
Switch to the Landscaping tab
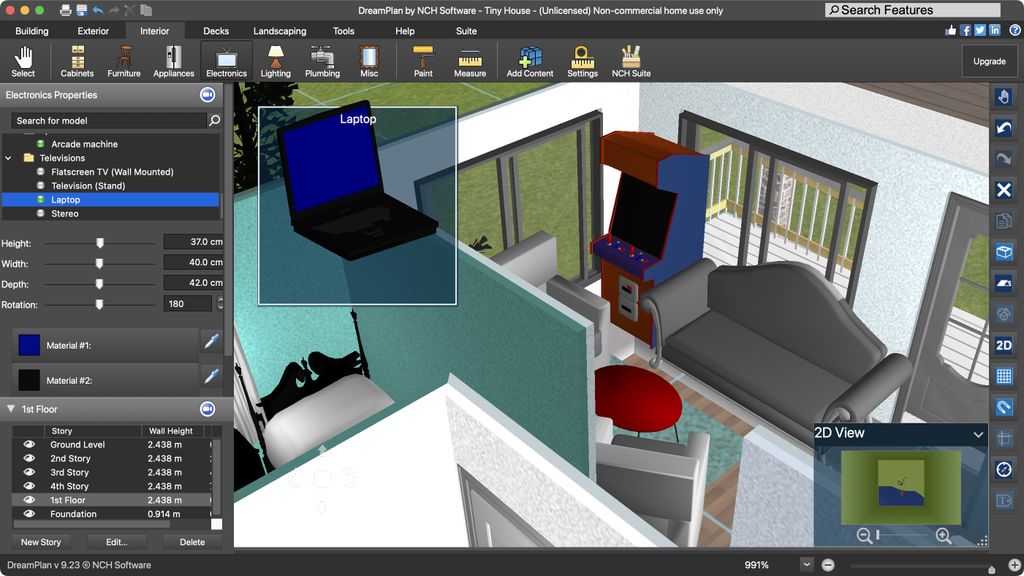point(280,31)
